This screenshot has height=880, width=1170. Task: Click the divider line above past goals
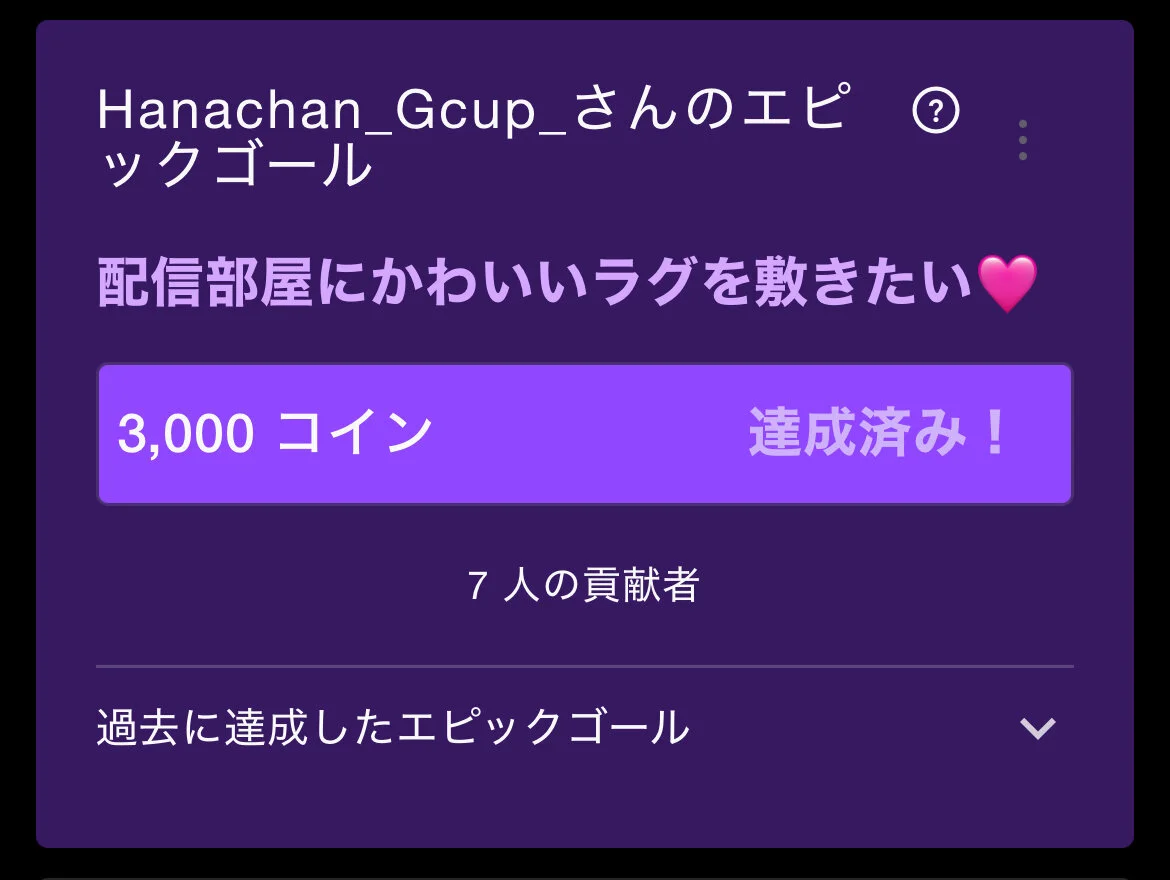pos(585,666)
